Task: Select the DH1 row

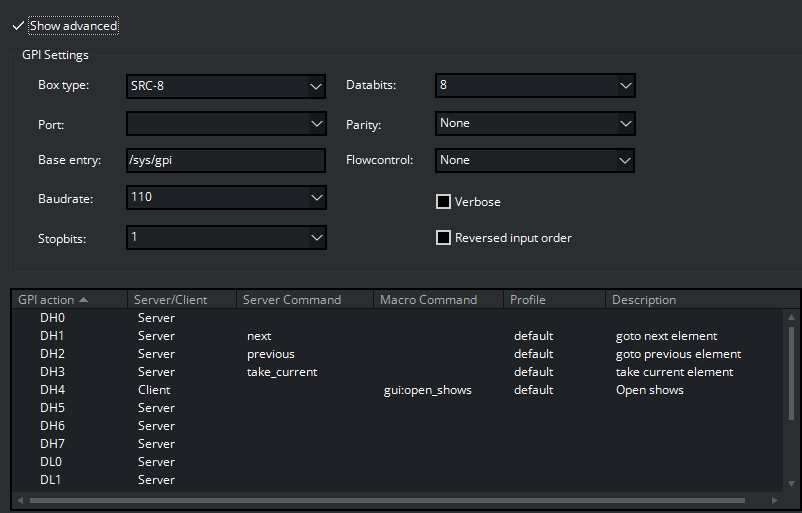Action: point(52,336)
